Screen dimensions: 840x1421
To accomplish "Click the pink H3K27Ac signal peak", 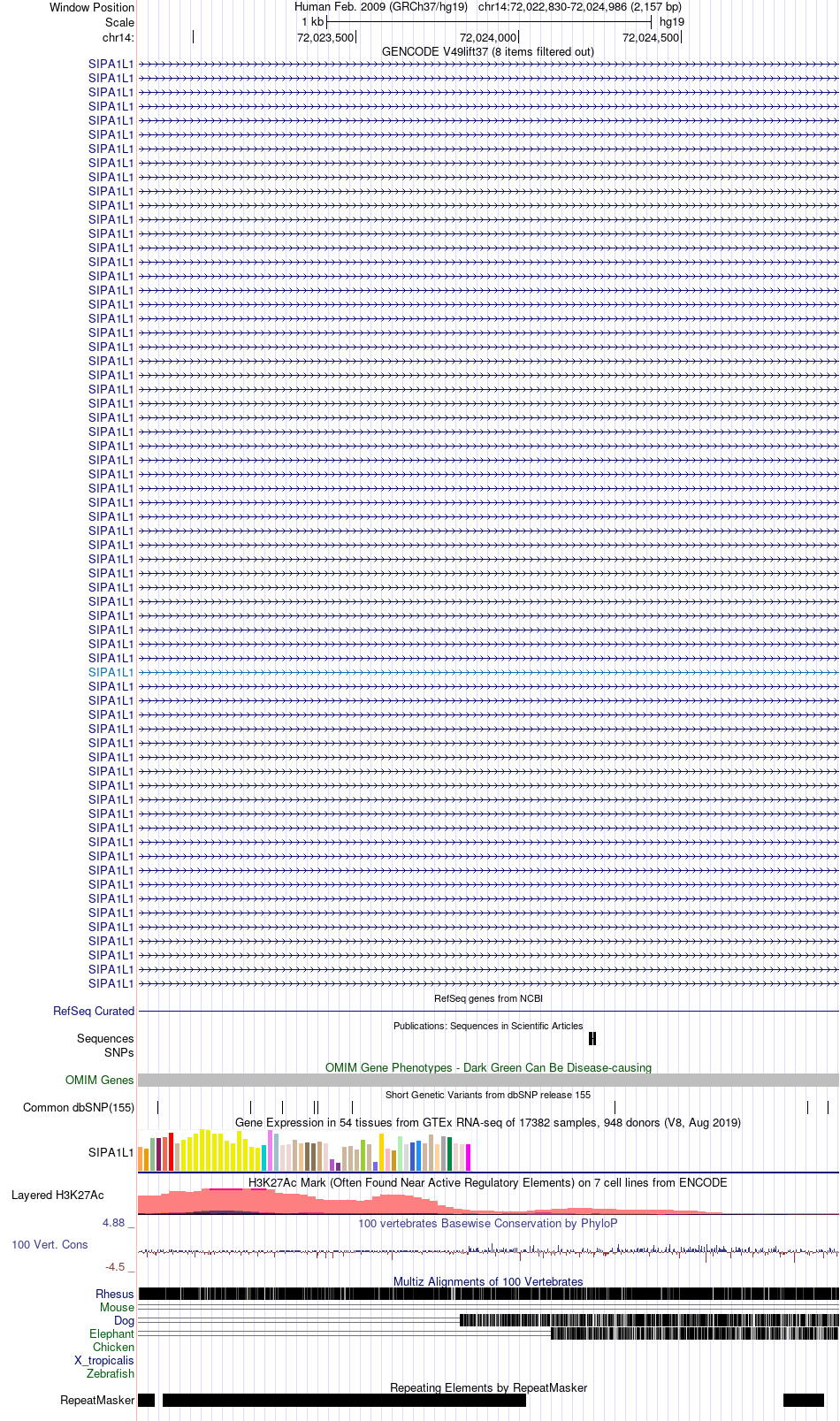I will (x=234, y=1201).
